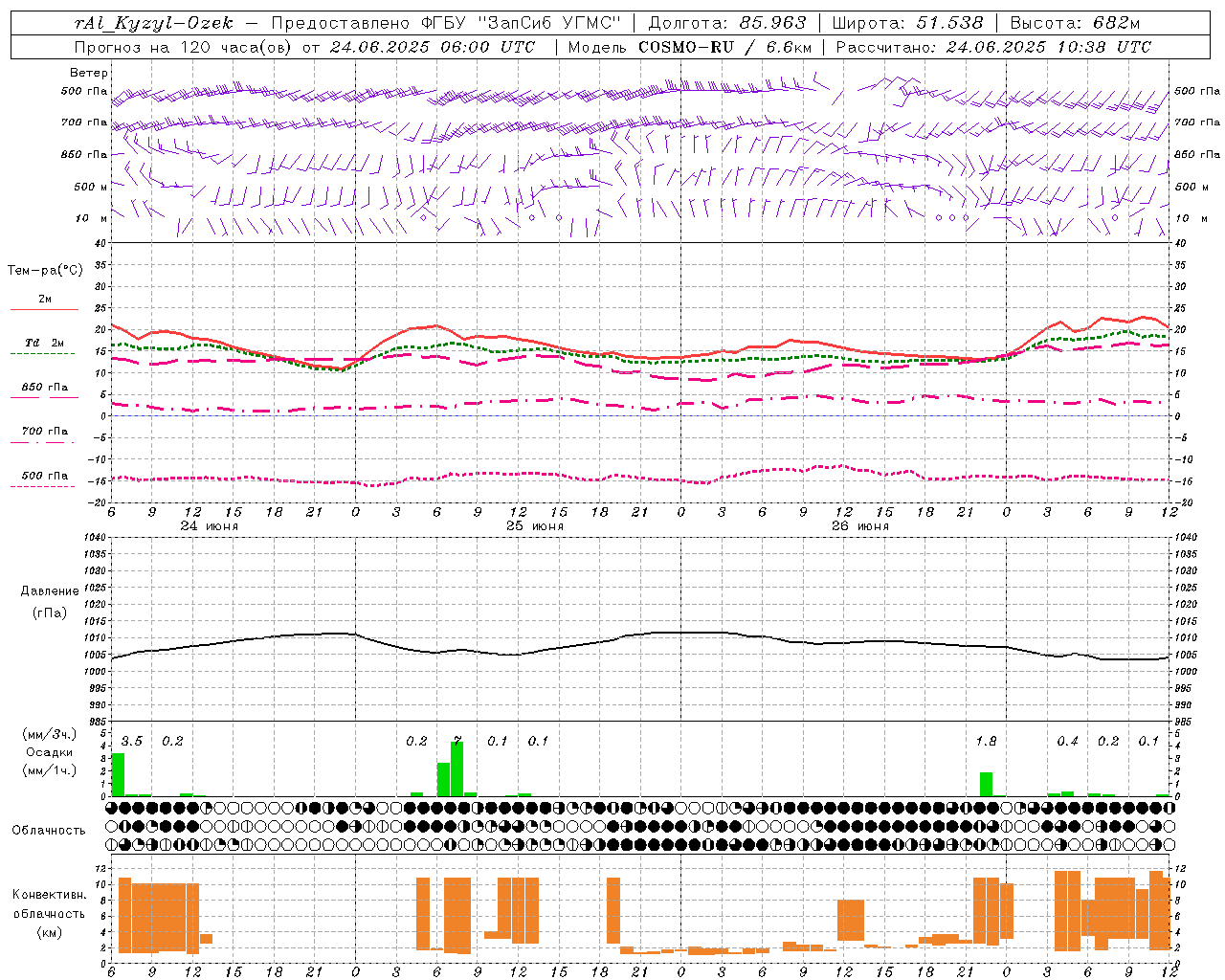Click the 26 июня date label
This screenshot has height=980, width=1225.
[859, 526]
